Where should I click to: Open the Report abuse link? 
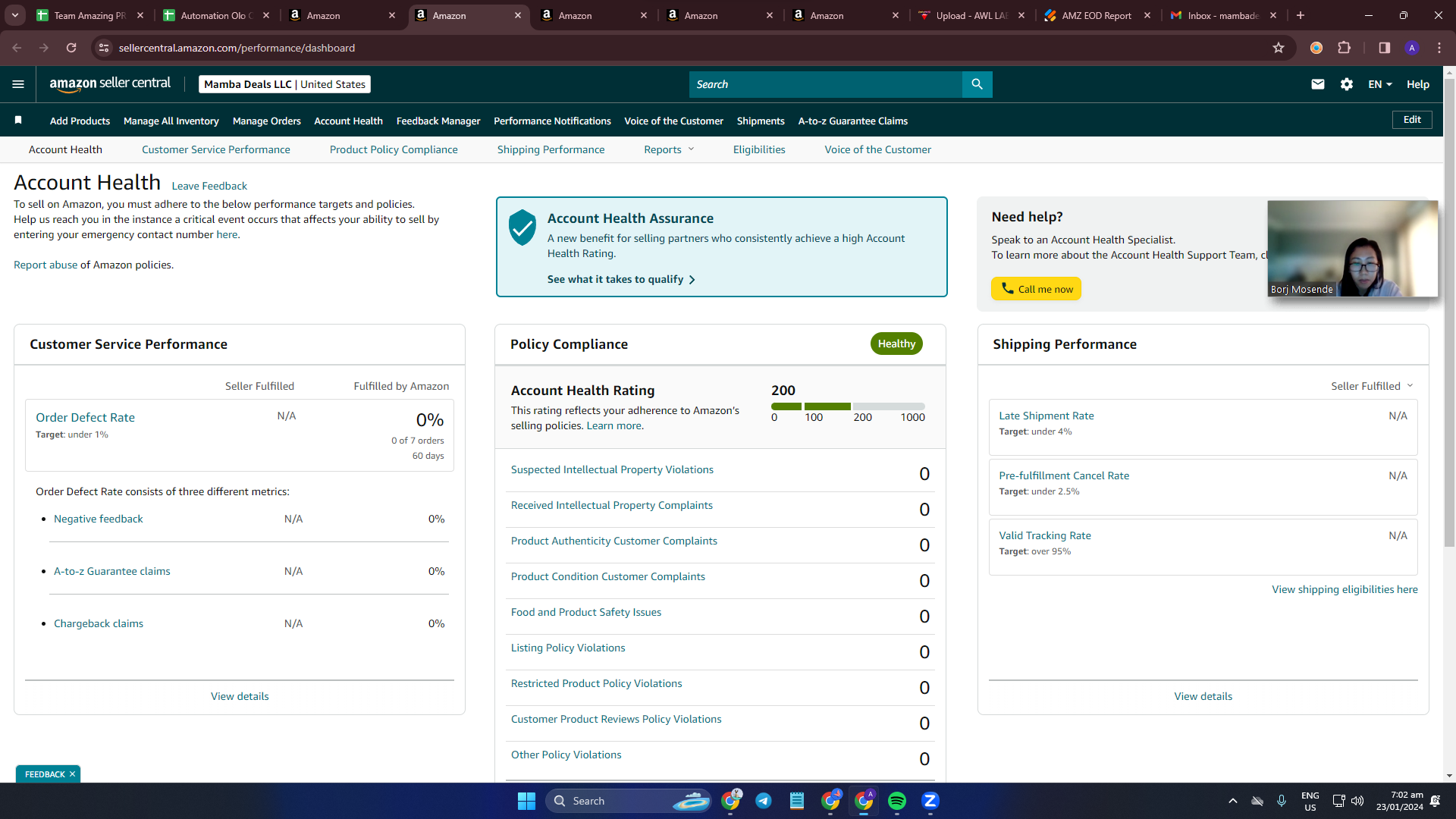point(45,265)
